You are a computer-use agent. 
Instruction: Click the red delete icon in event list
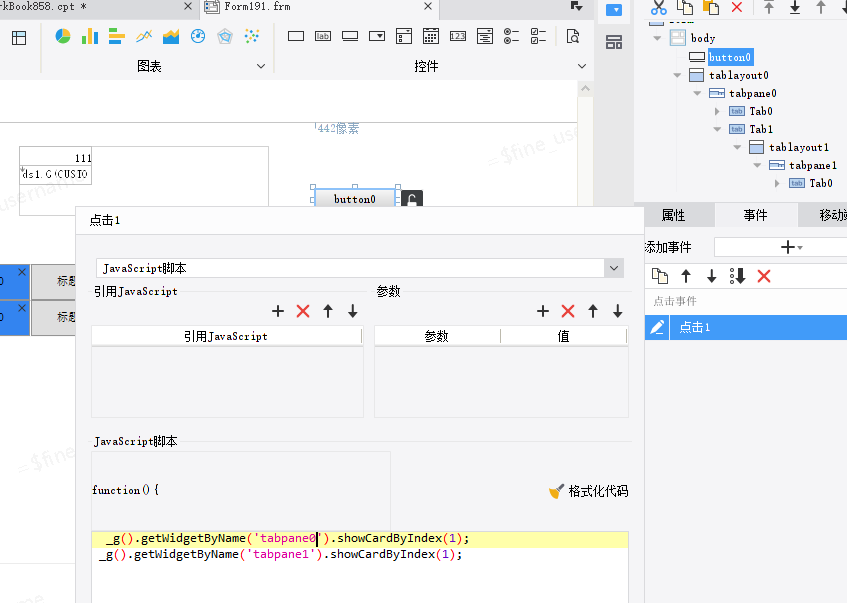[764, 277]
